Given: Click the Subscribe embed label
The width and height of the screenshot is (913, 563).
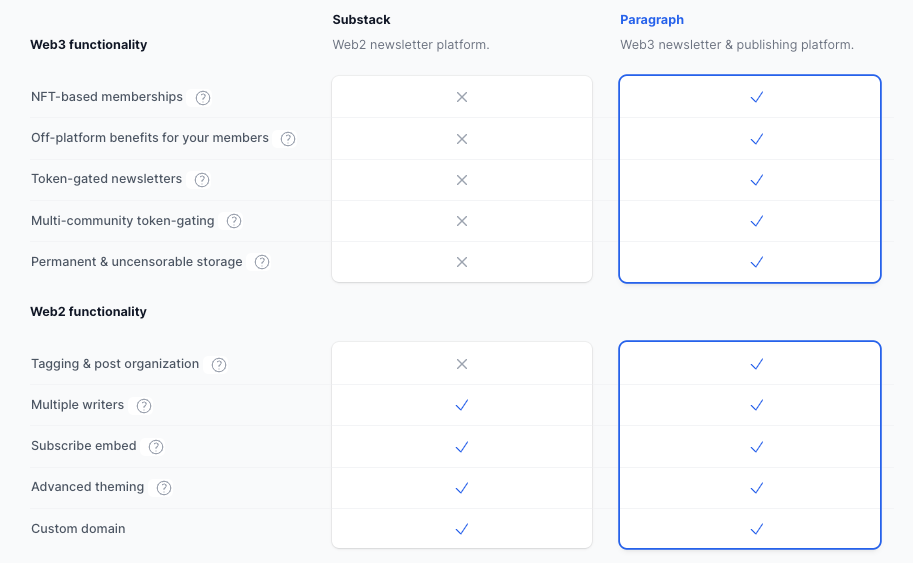Looking at the screenshot, I should (x=83, y=446).
